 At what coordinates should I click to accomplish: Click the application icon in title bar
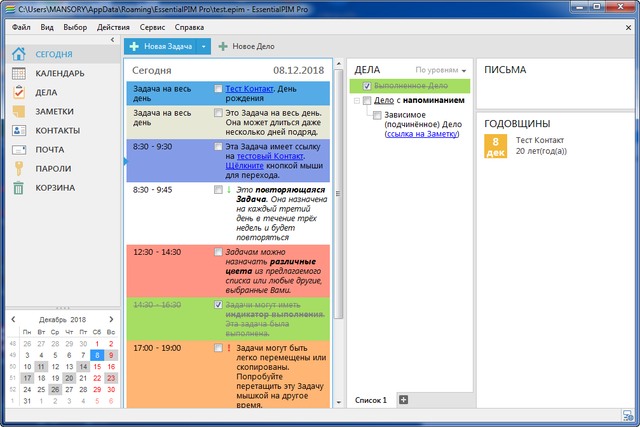[x=11, y=9]
